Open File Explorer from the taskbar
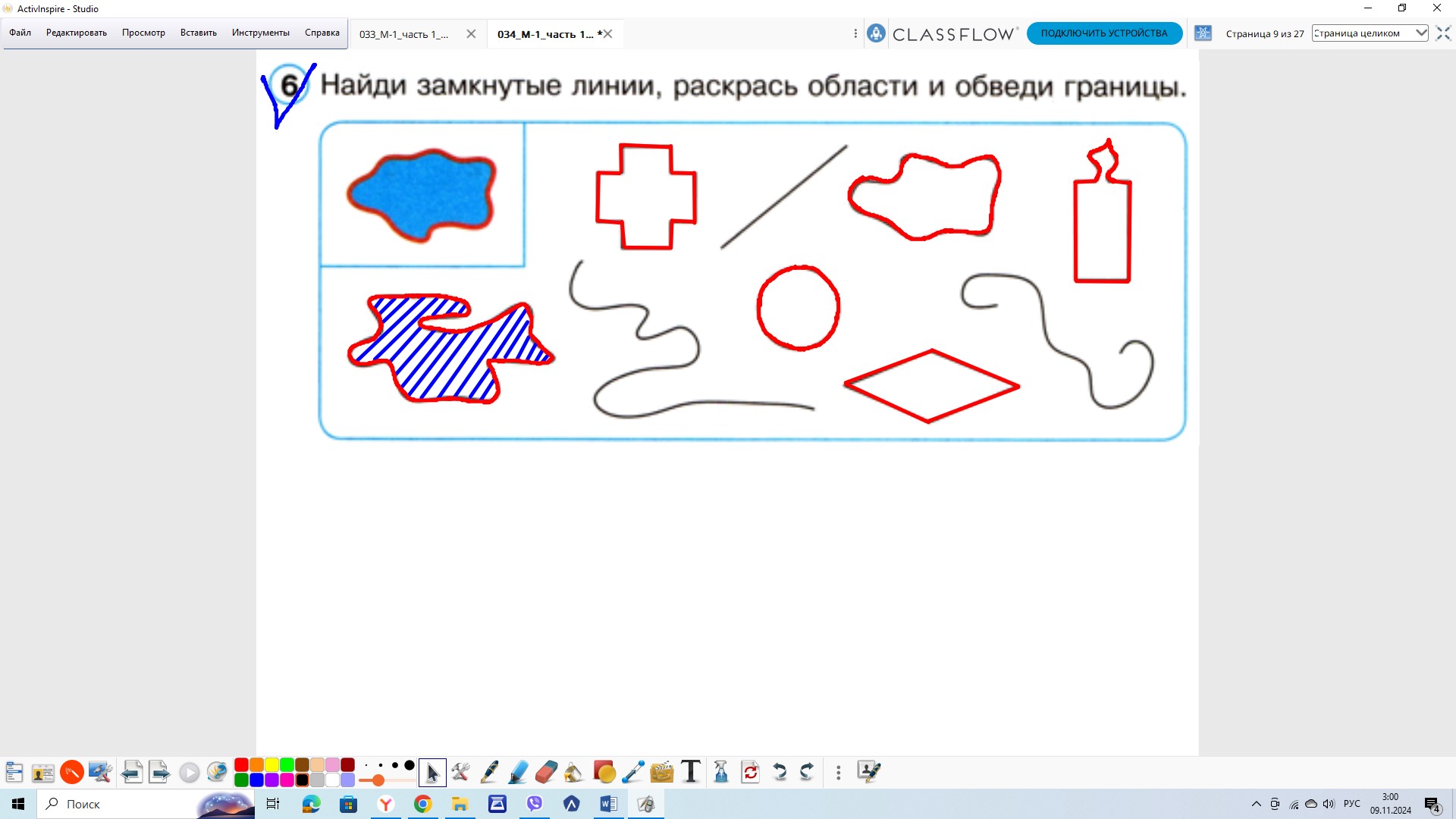Viewport: 1456px width, 819px height. pos(460,804)
